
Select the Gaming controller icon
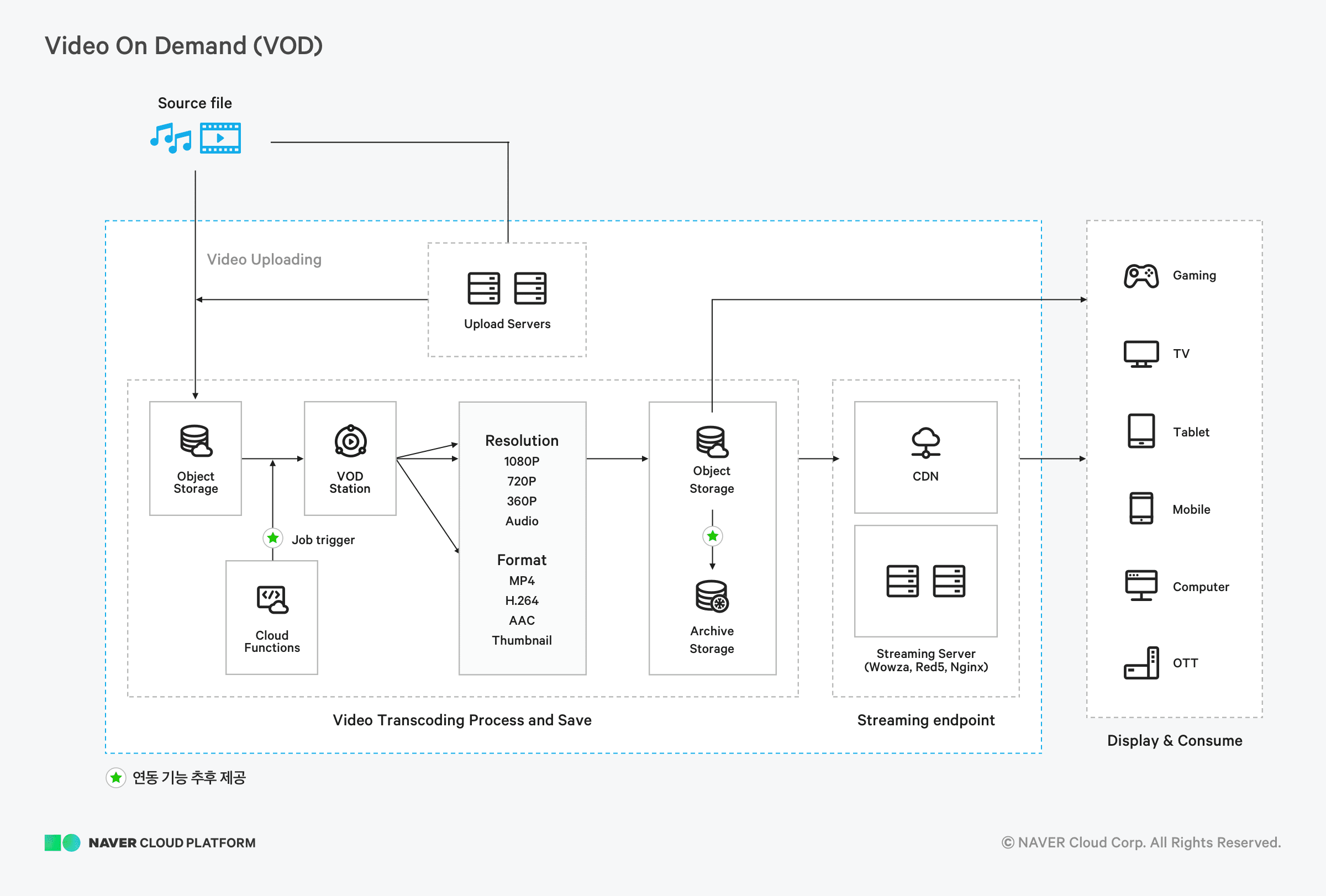click(1140, 276)
